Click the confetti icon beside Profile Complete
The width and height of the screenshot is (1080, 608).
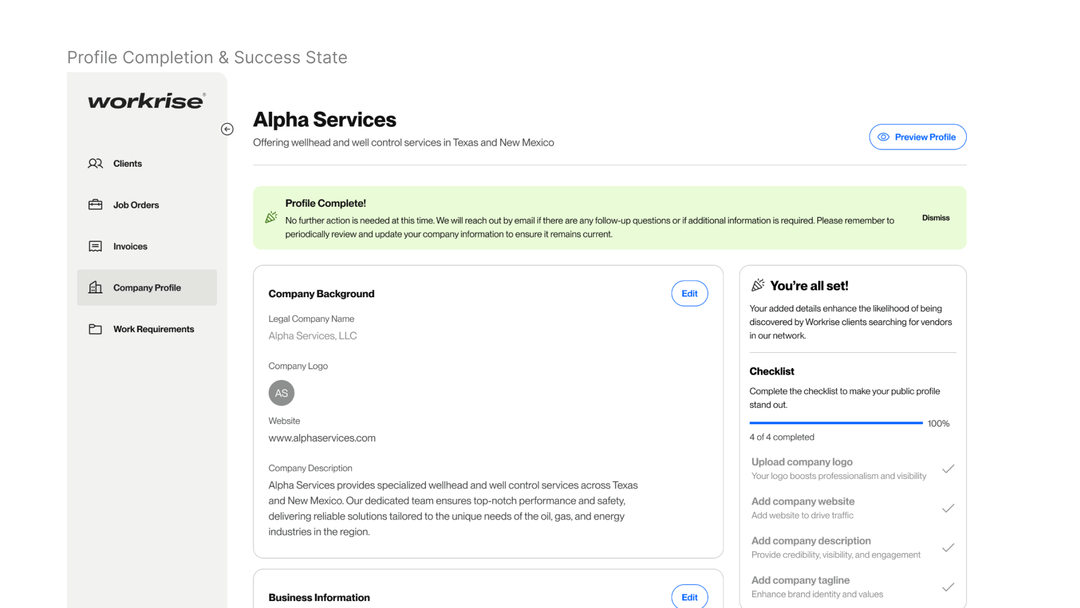(x=269, y=215)
